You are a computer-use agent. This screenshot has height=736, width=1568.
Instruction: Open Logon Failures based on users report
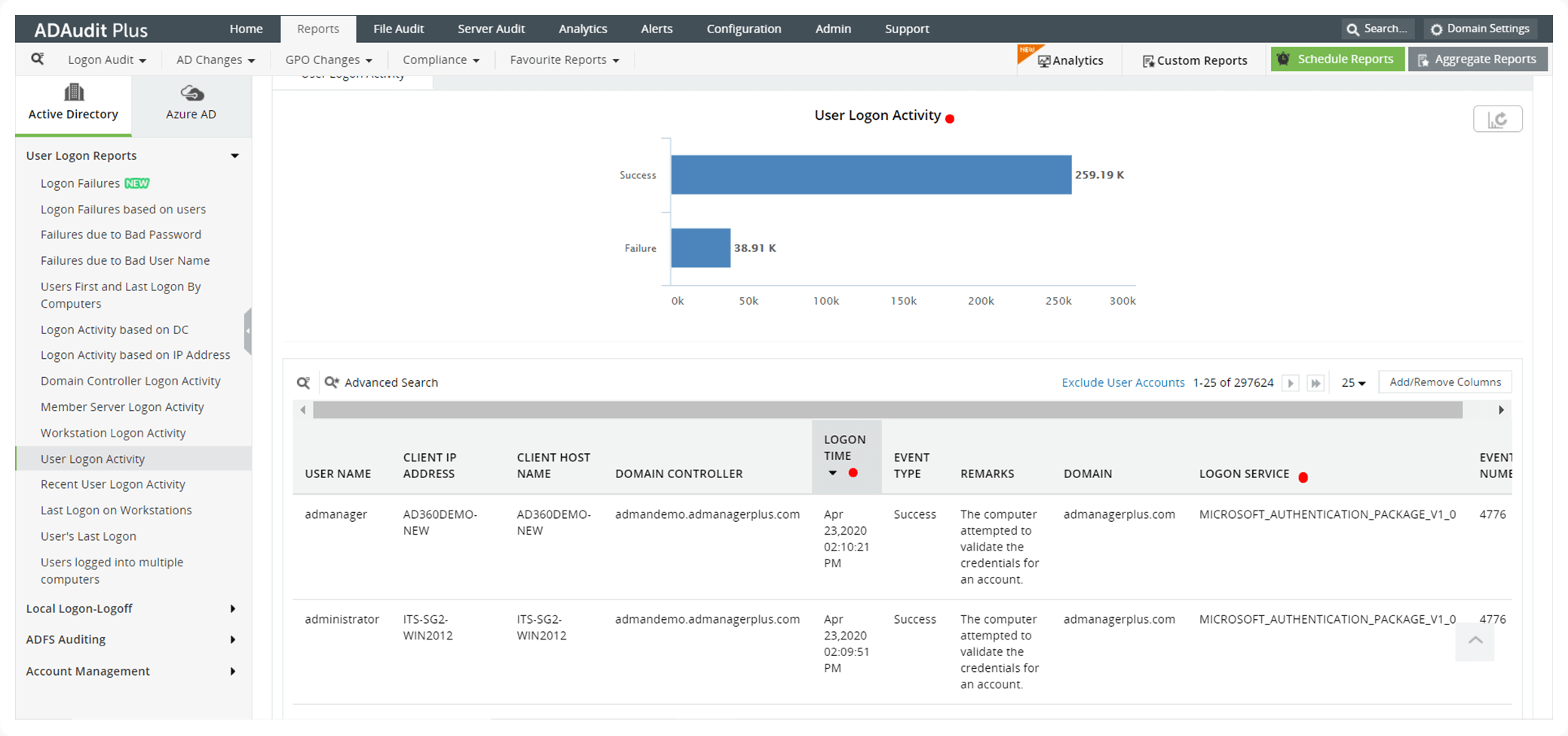[123, 209]
